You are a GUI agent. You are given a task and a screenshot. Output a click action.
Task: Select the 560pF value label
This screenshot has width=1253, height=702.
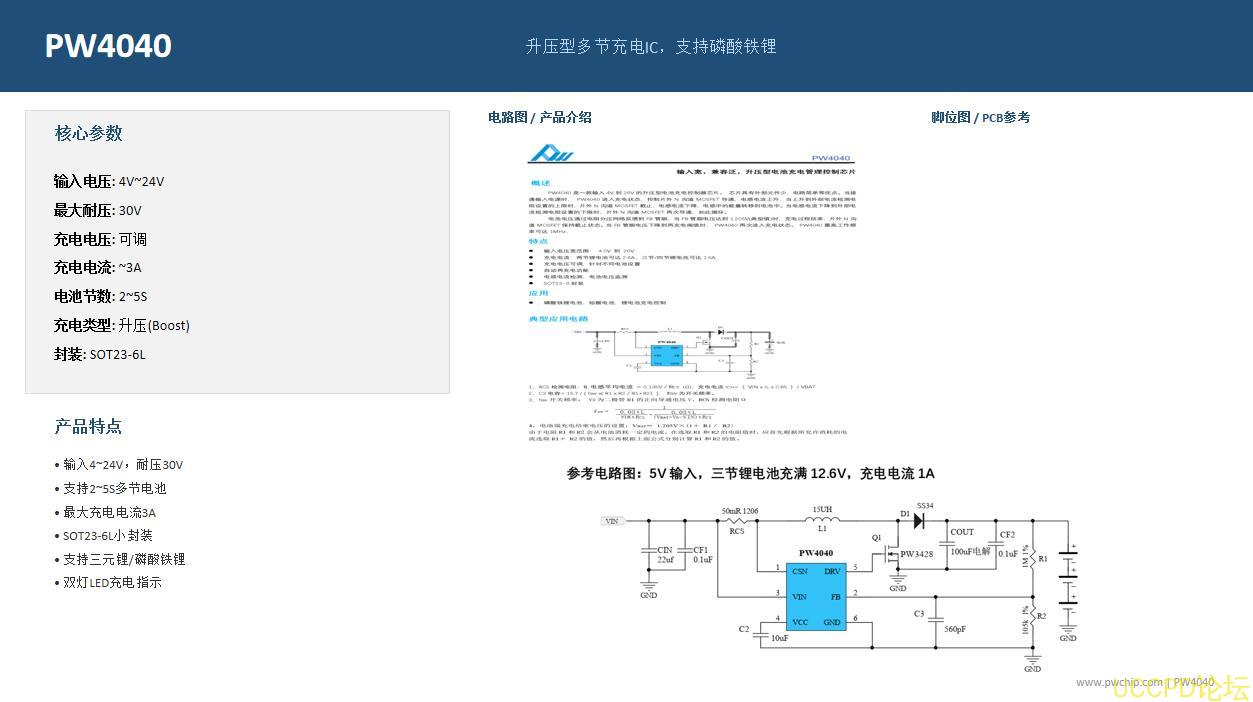956,630
